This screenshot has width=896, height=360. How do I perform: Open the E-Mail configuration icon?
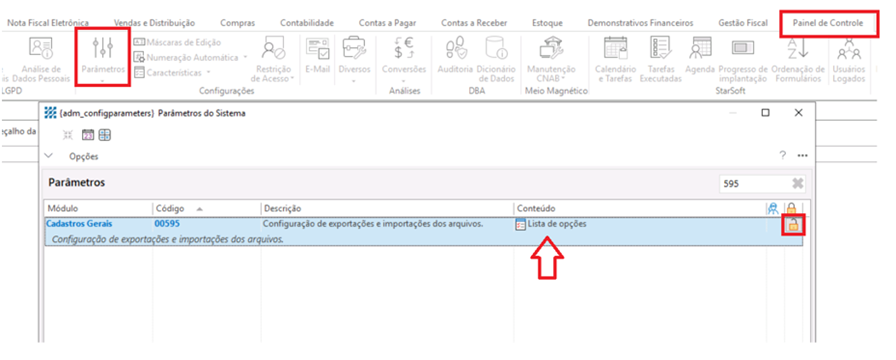[x=317, y=48]
